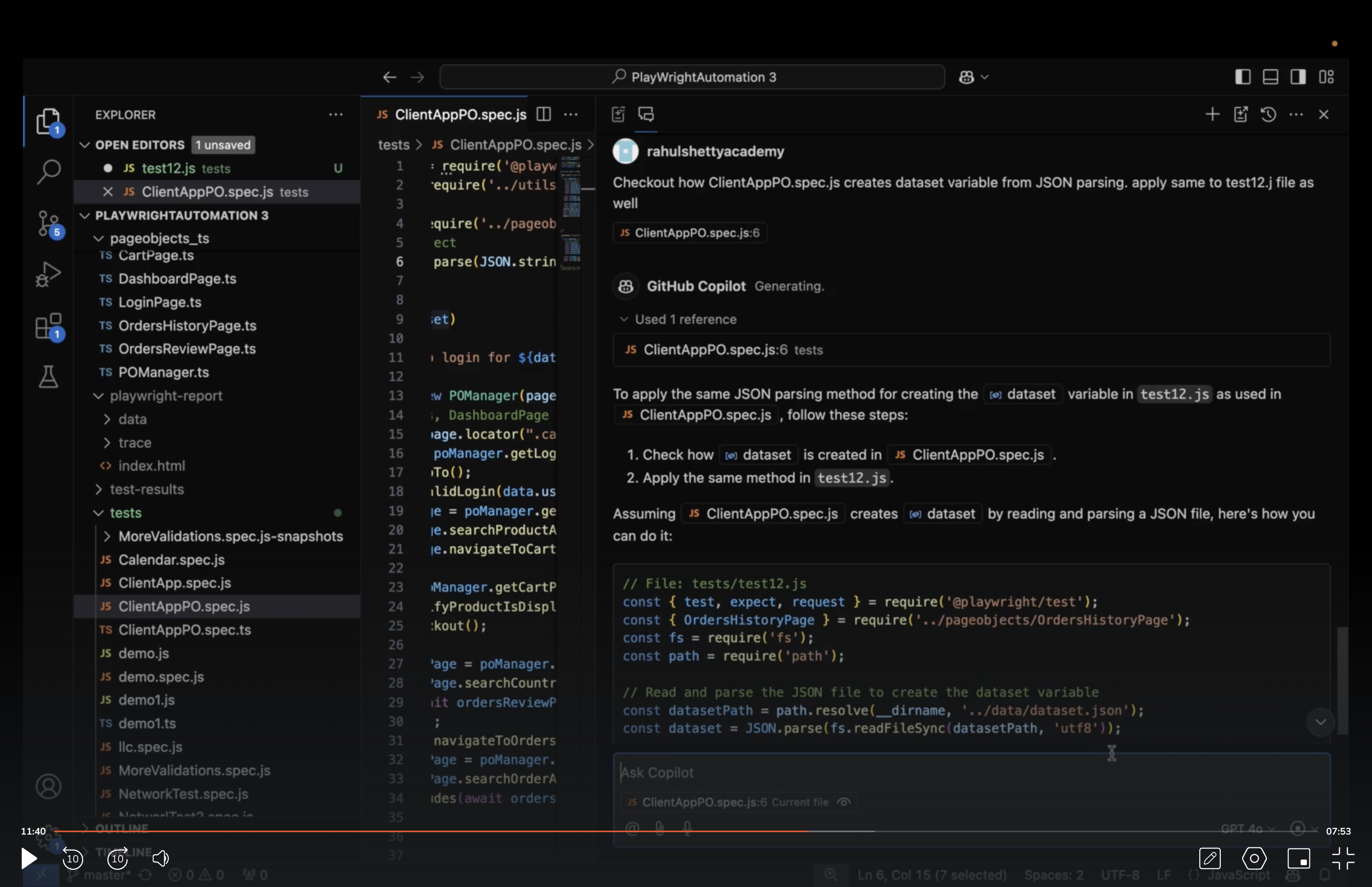
Task: Open the Testing flask view
Action: click(48, 377)
